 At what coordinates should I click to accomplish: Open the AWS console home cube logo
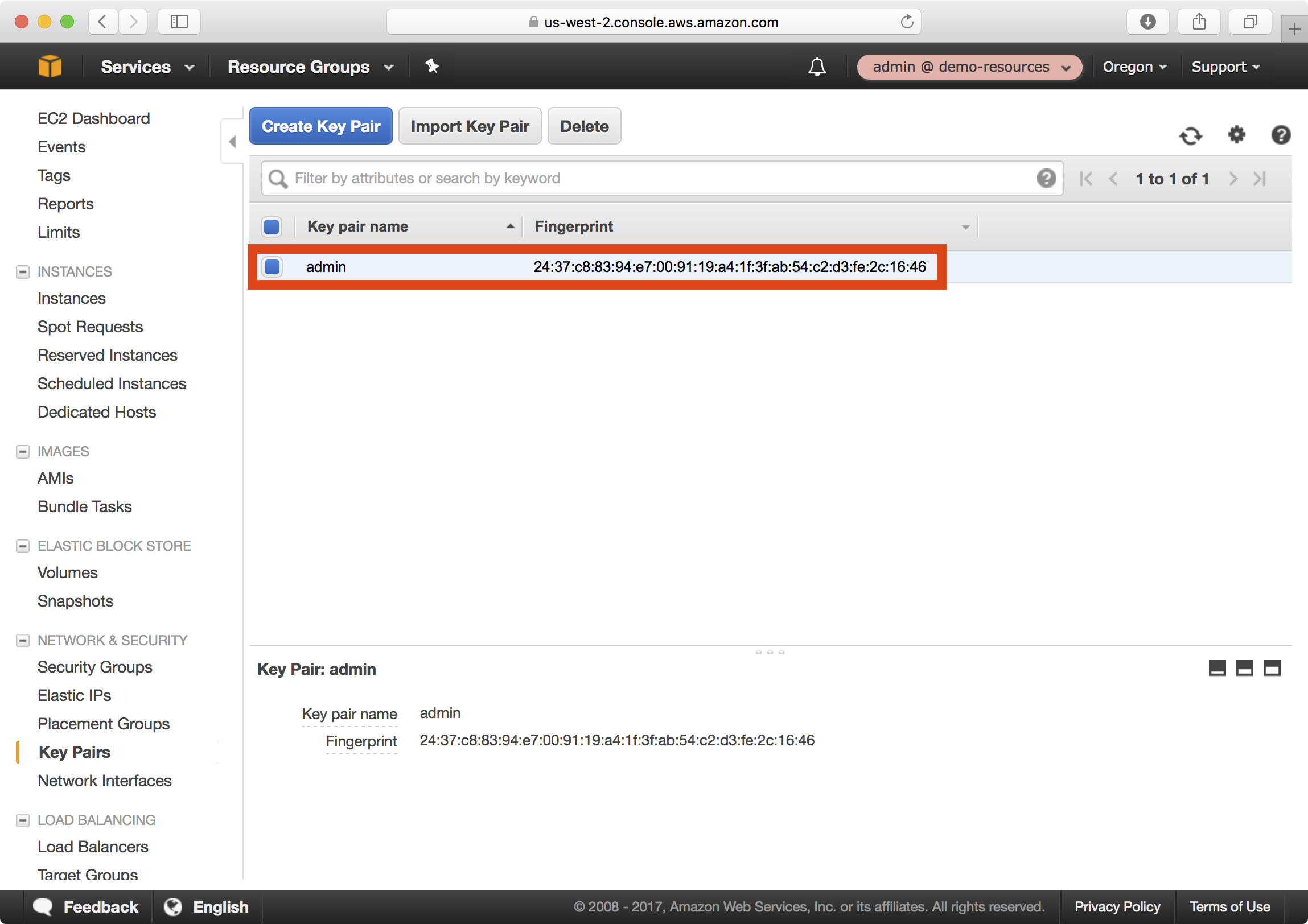point(50,66)
